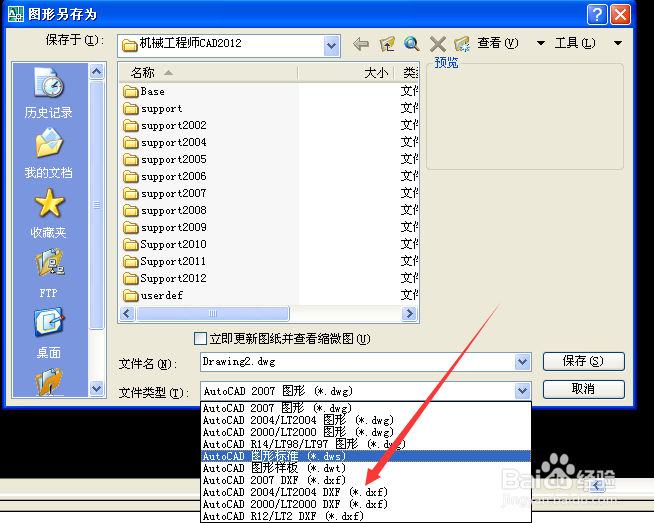Choose AutoCAD 2000/LT2000 DXF option

[366, 505]
